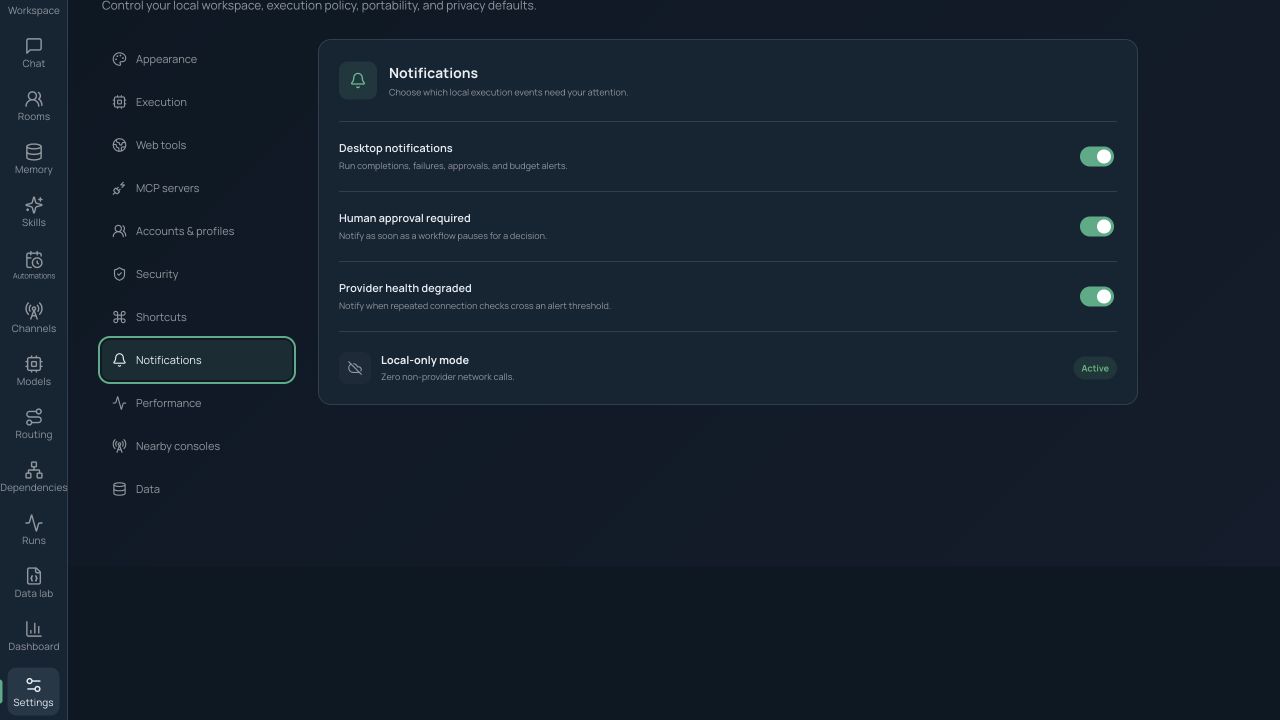Screen dimensions: 1280x720
Task: Open Nearby consoles settings tab
Action: point(197,446)
